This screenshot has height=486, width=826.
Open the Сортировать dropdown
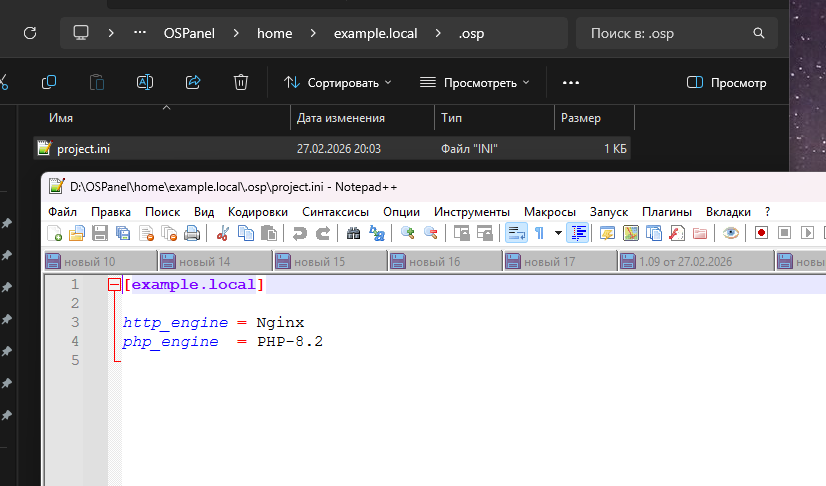pos(337,83)
